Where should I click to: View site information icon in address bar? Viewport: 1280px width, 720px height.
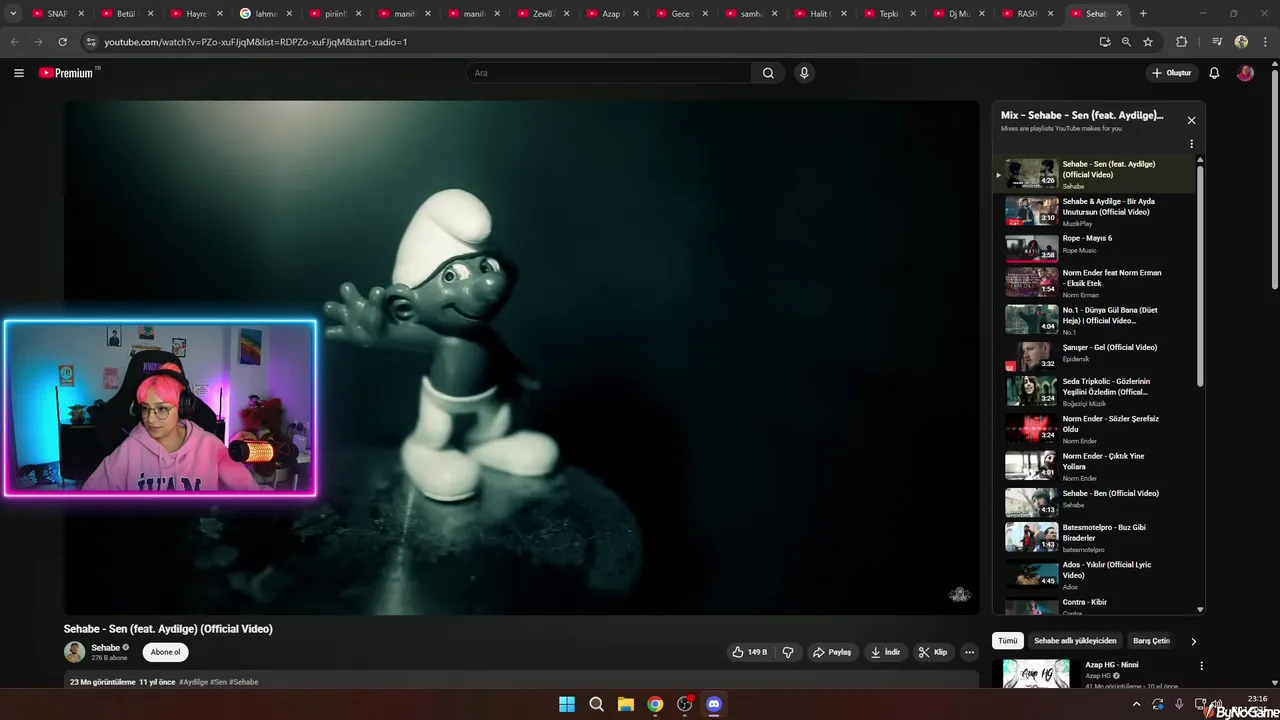pyautogui.click(x=91, y=42)
